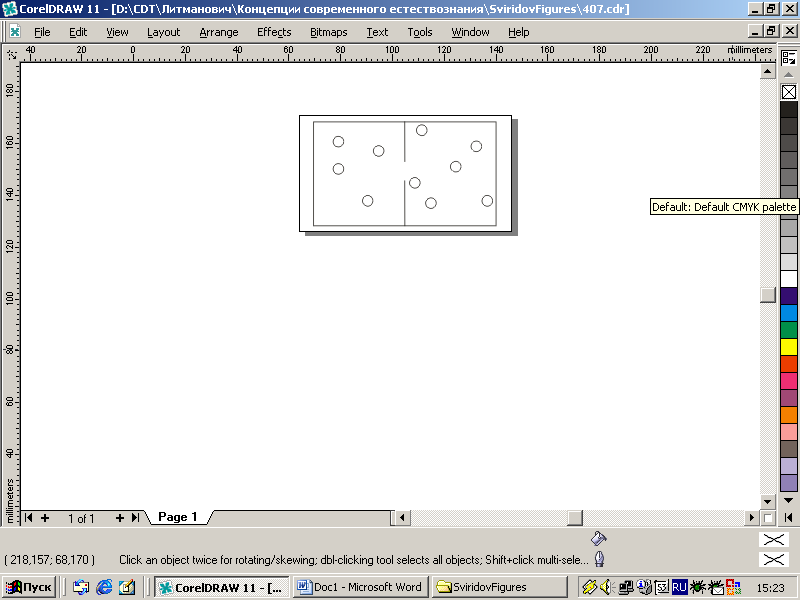Click the horizontal scrollbar thumb

[x=575, y=518]
